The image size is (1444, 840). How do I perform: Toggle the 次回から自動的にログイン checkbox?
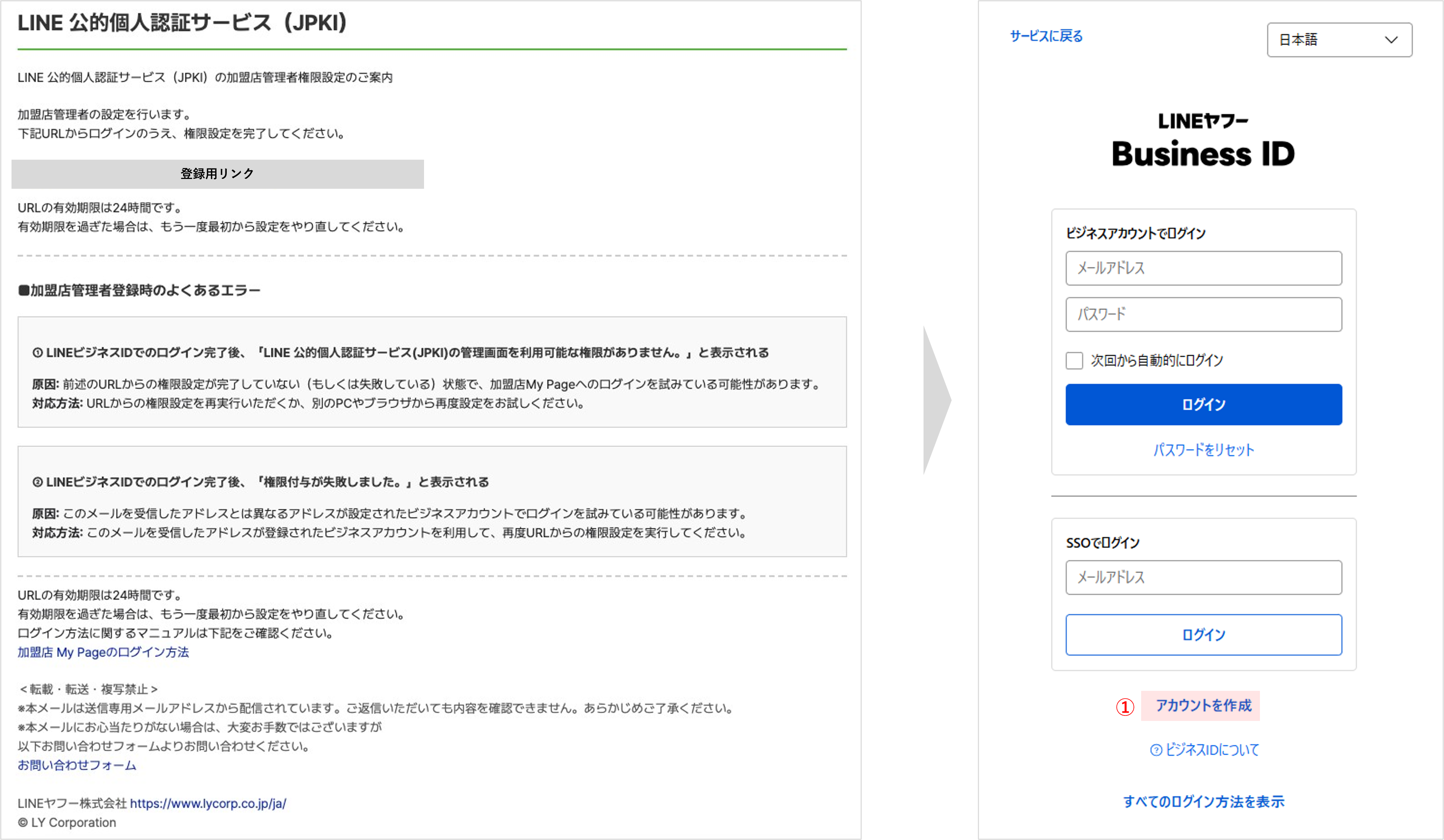tap(1074, 360)
